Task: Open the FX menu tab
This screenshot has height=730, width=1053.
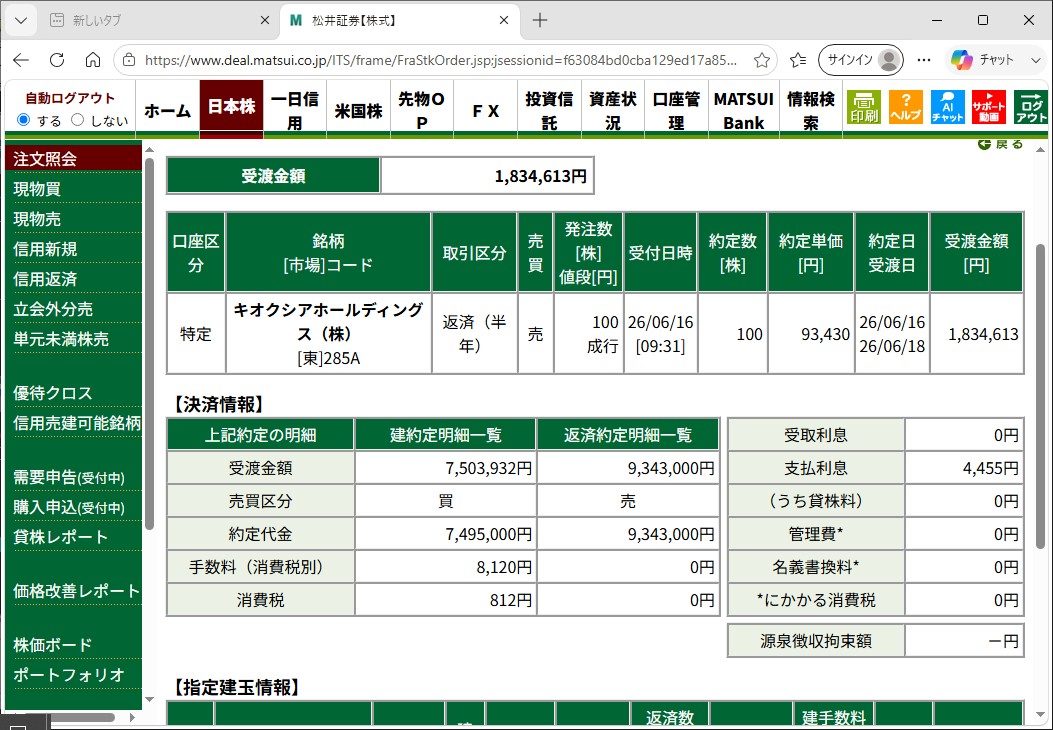Action: click(x=486, y=110)
